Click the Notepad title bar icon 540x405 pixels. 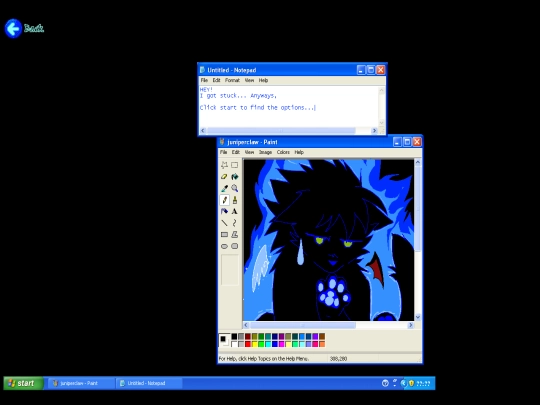pyautogui.click(x=202, y=70)
